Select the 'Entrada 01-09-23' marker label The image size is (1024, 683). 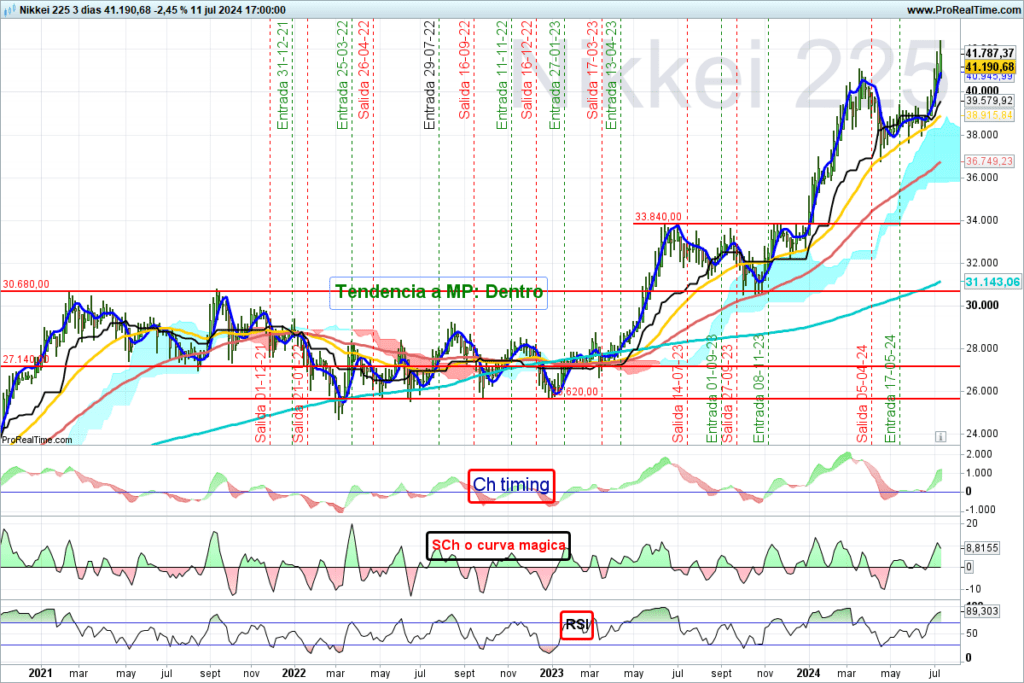712,389
